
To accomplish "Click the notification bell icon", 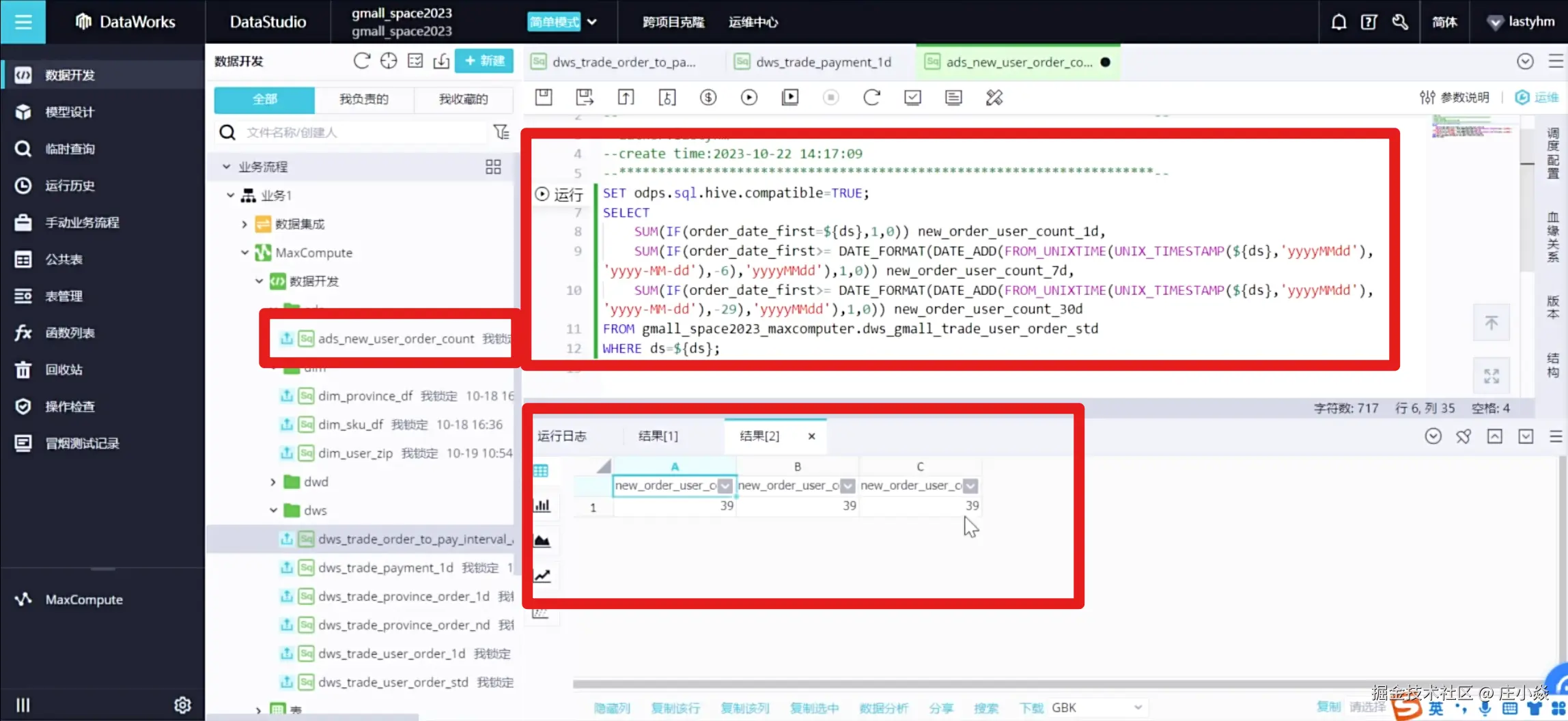I will 1339,22.
